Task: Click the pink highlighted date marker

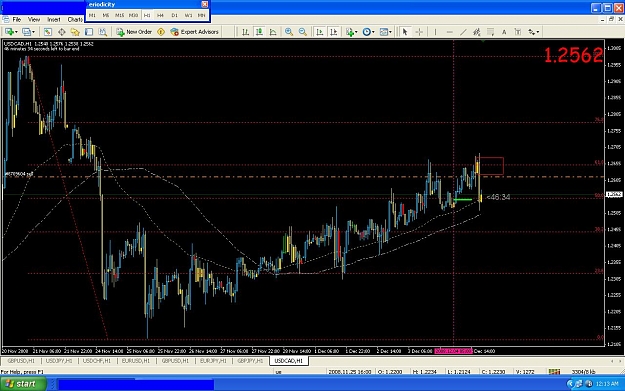Action: [x=453, y=351]
